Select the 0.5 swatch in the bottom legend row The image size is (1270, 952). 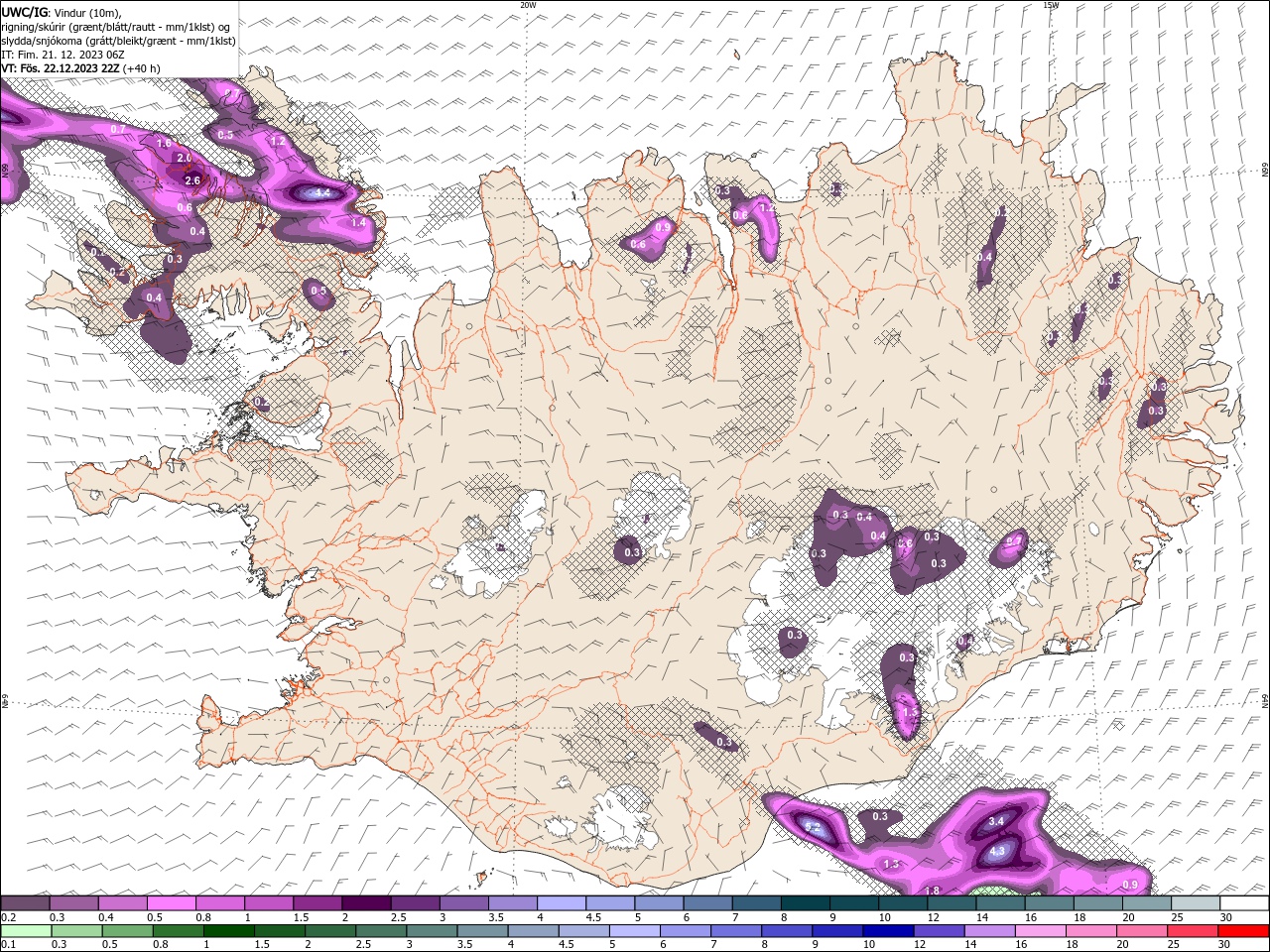point(127,931)
